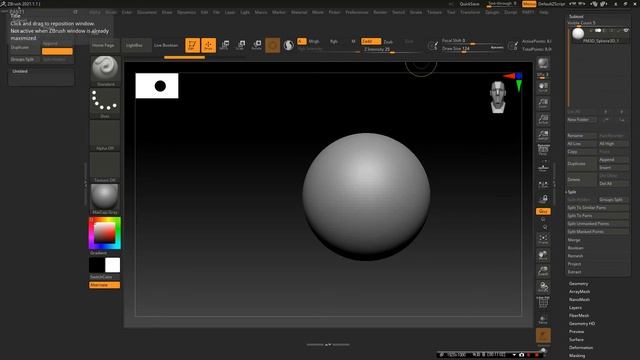Click the Frame mesh icon
The height and width of the screenshot is (360, 640).
click(x=543, y=239)
